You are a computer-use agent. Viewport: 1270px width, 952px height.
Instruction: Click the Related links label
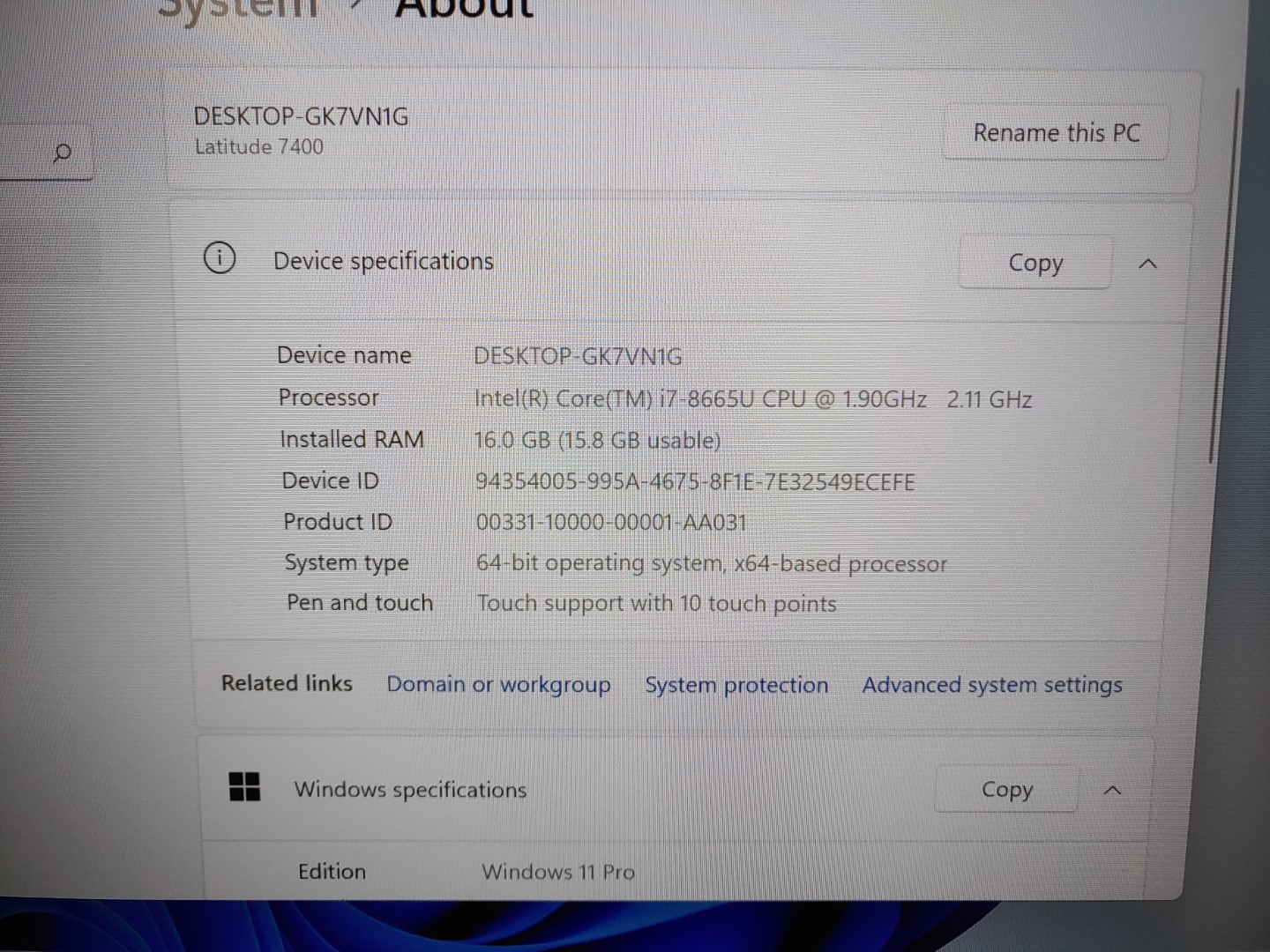pyautogui.click(x=287, y=683)
